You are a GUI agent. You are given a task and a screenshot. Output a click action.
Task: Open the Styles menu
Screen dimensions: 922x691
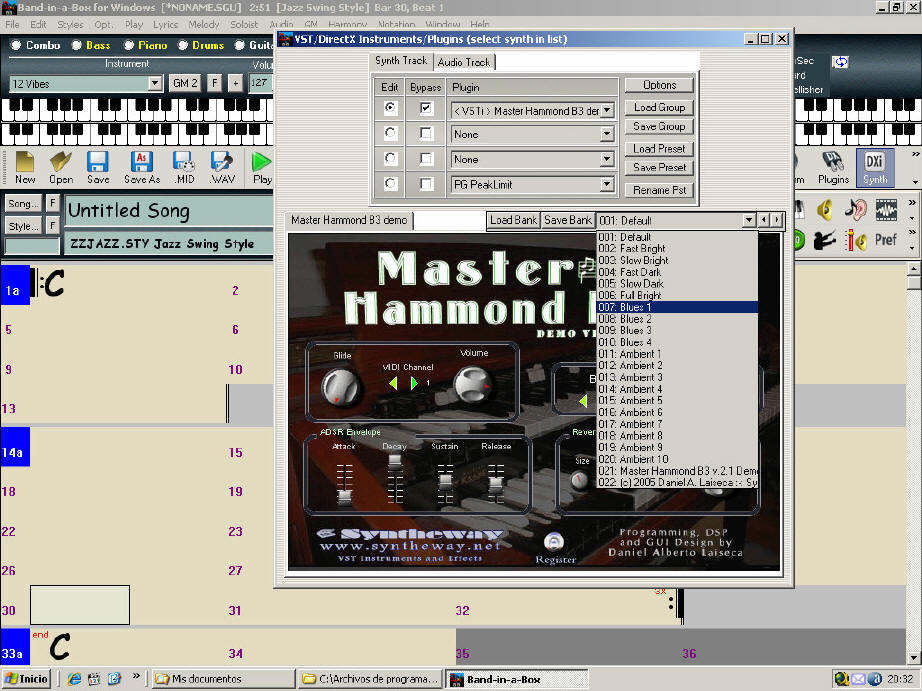[x=70, y=25]
